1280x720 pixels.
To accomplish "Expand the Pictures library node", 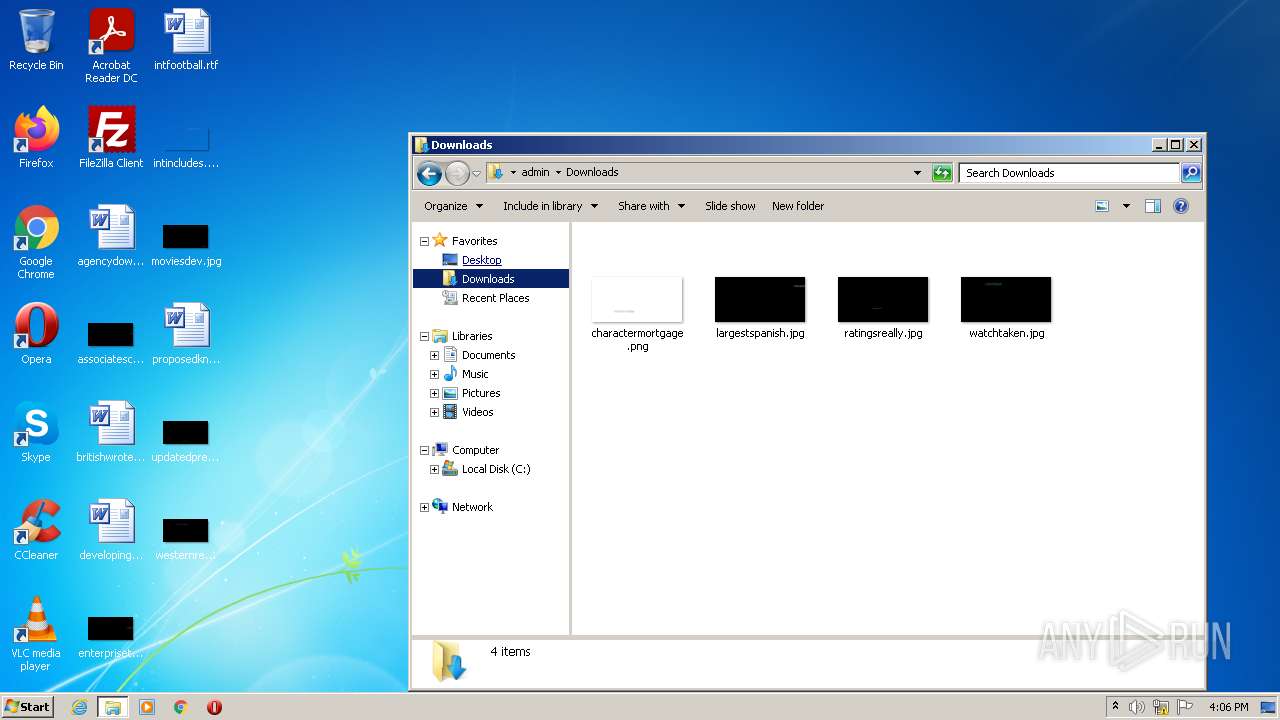I will (434, 393).
